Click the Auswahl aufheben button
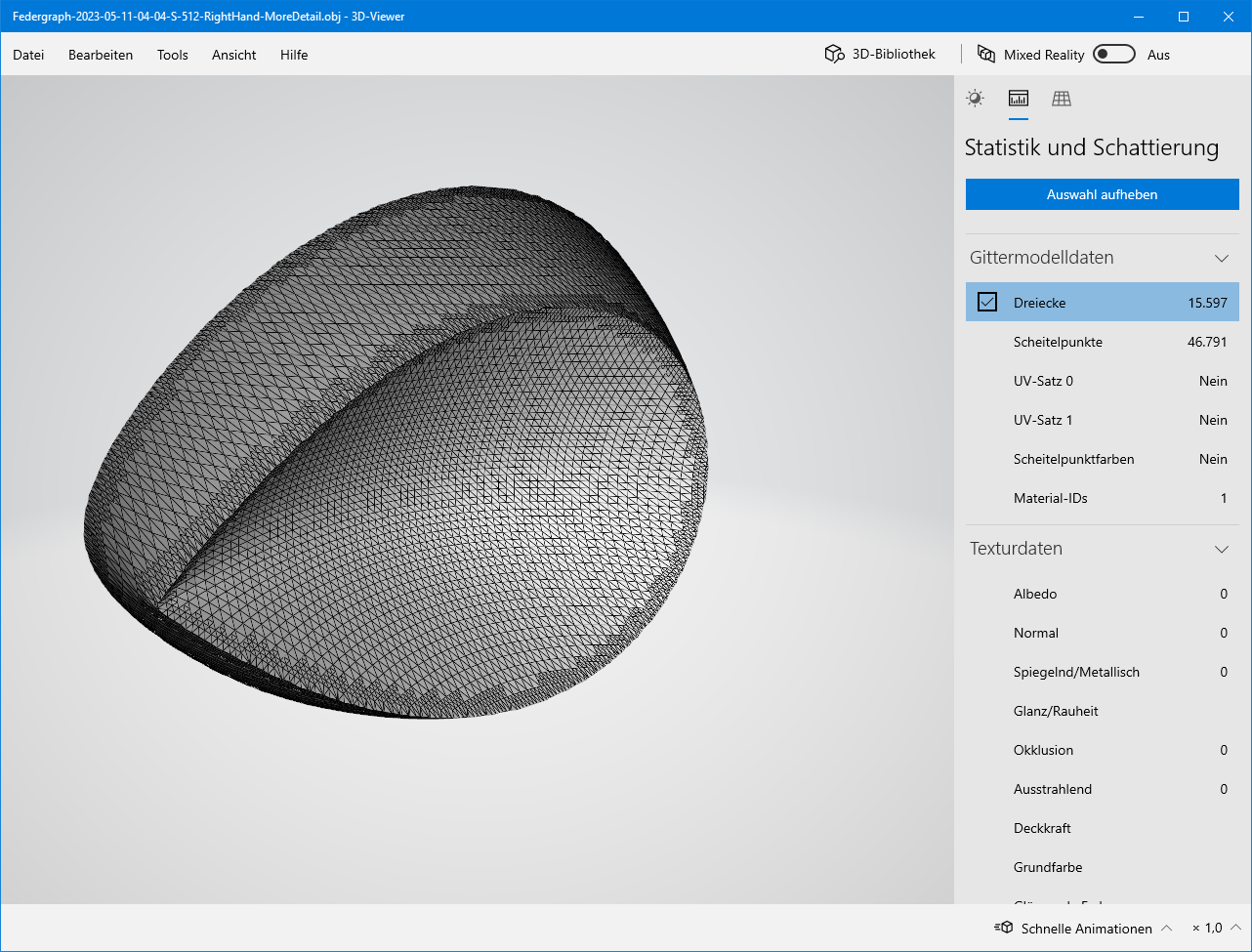 pyautogui.click(x=1102, y=194)
